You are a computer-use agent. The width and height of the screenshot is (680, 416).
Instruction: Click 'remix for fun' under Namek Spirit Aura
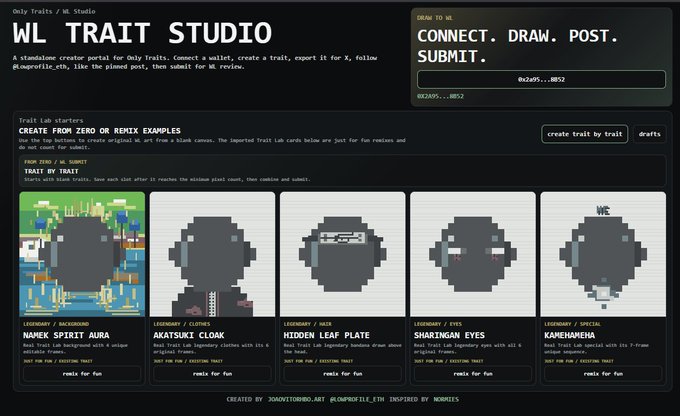click(82, 373)
